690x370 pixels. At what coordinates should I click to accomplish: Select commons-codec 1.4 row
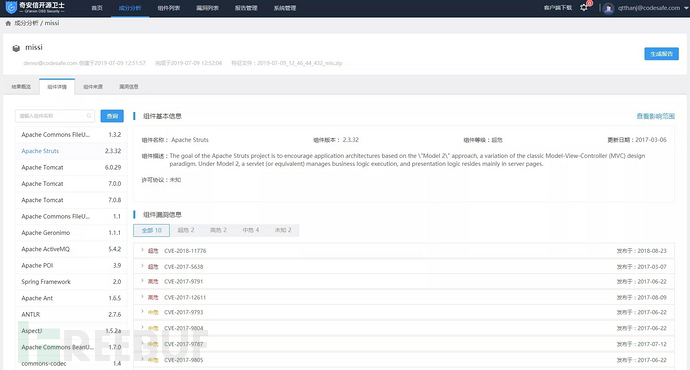coord(71,363)
